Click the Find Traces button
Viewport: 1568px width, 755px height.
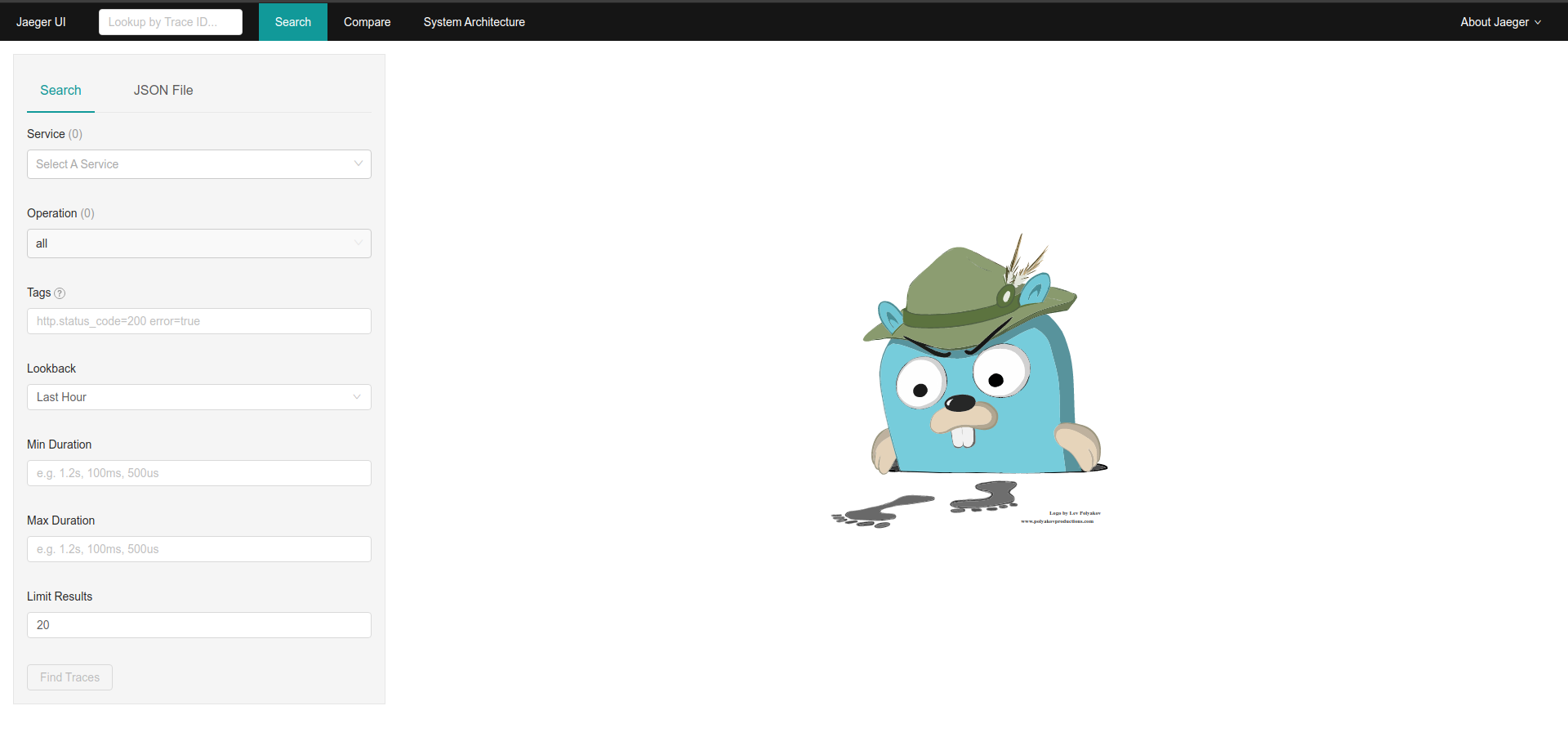pyautogui.click(x=70, y=677)
